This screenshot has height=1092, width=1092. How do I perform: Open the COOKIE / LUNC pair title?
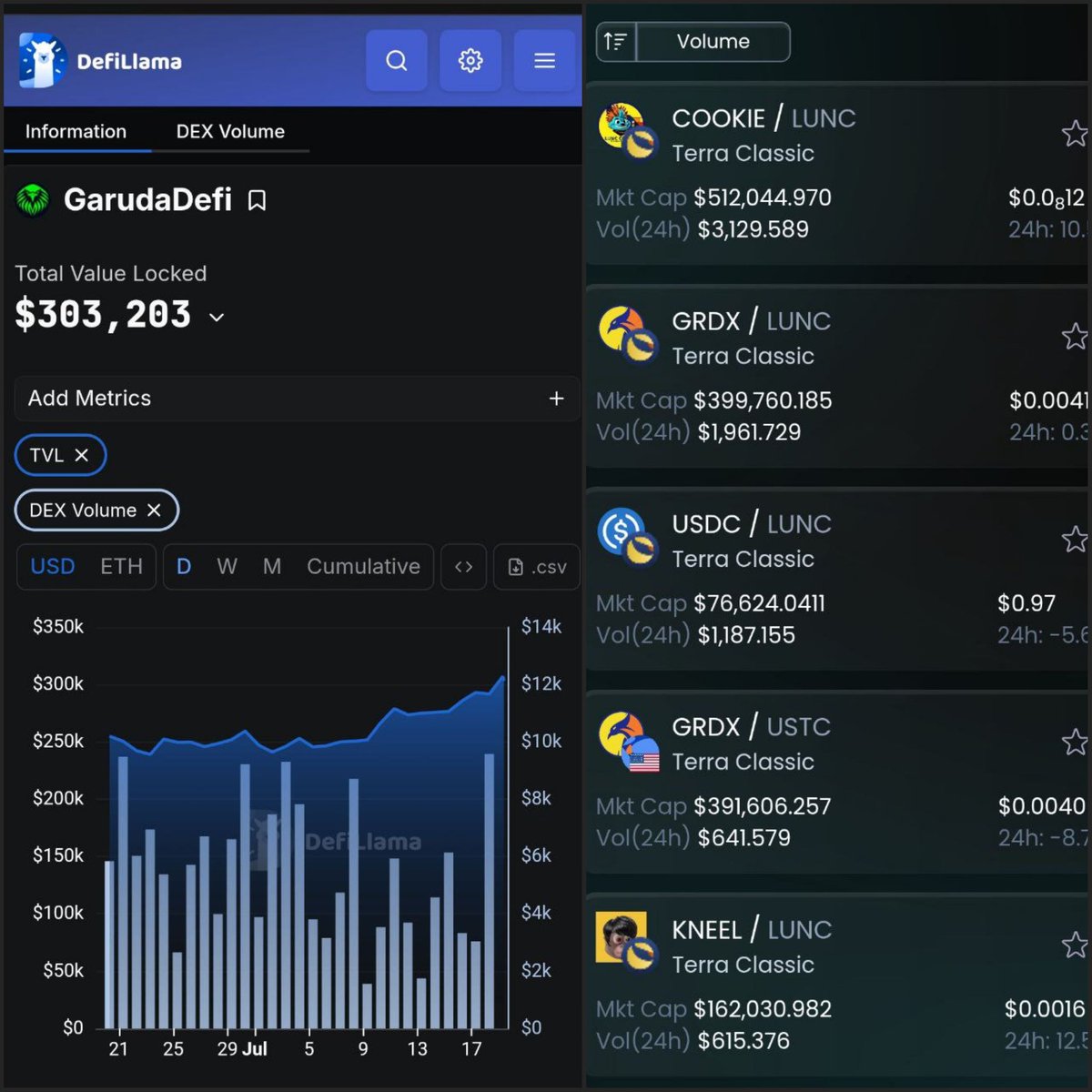pos(763,118)
